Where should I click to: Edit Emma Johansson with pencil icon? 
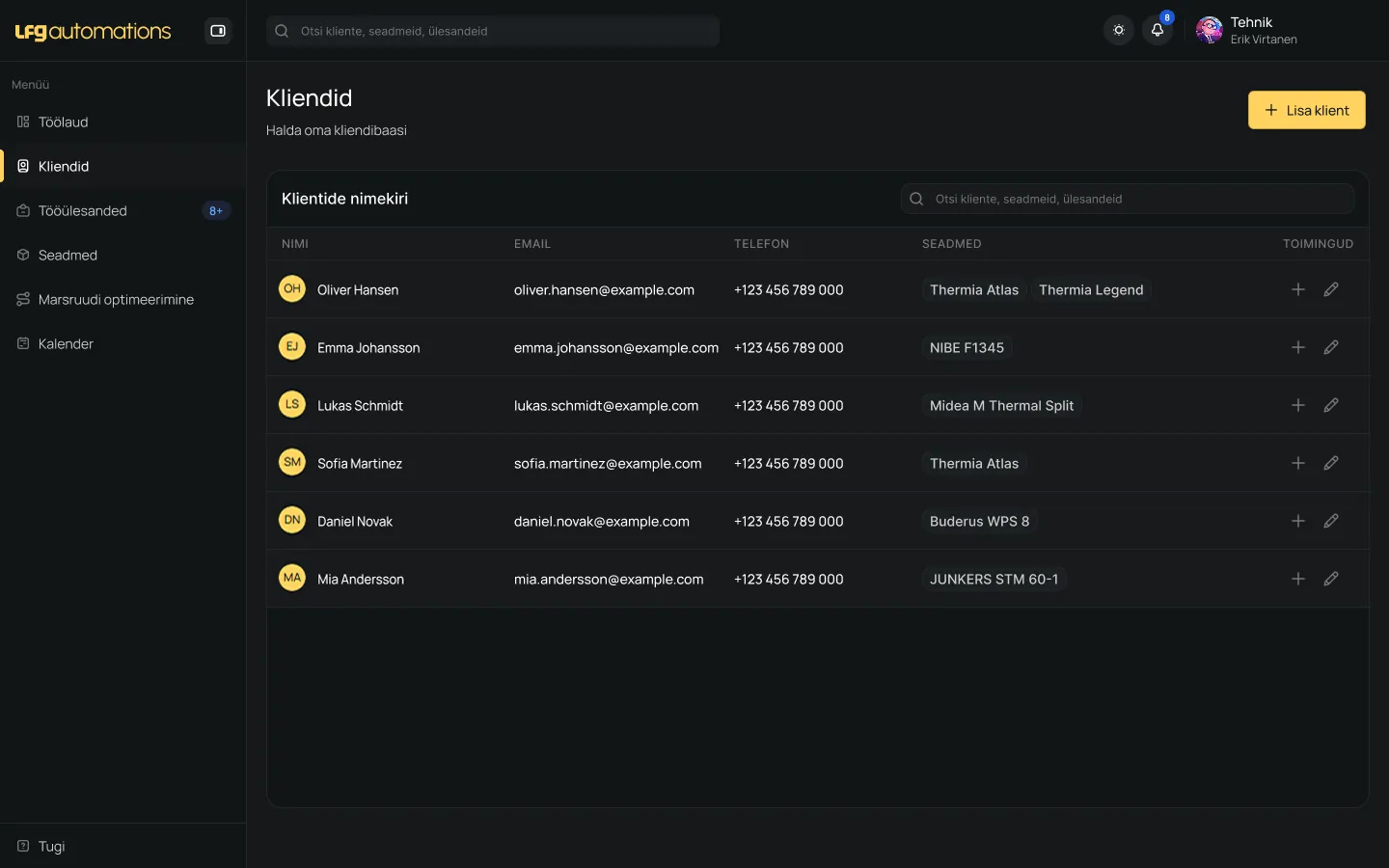pyautogui.click(x=1331, y=347)
